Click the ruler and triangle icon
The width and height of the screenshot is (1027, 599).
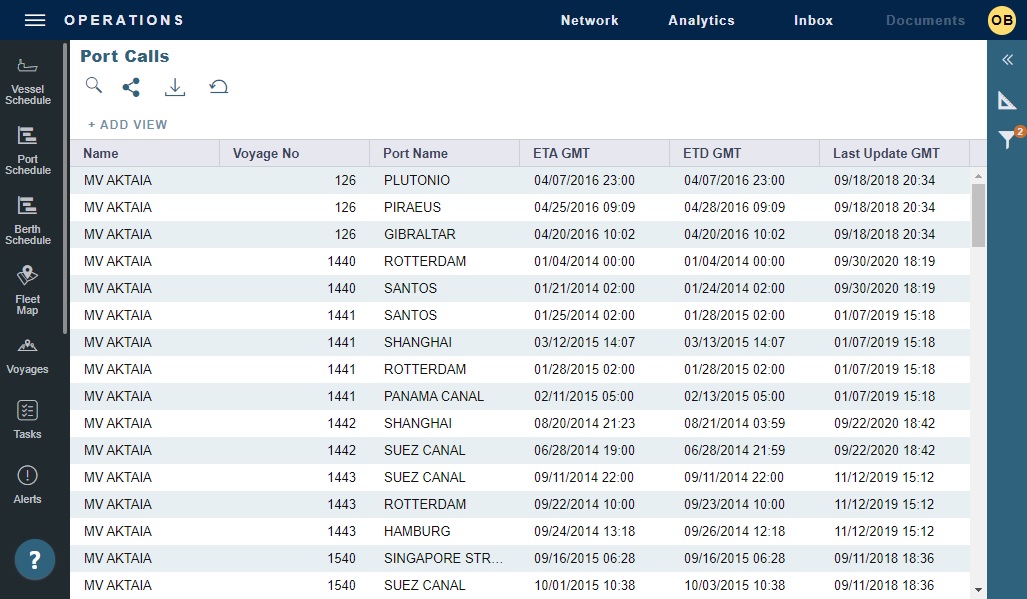coord(1007,100)
